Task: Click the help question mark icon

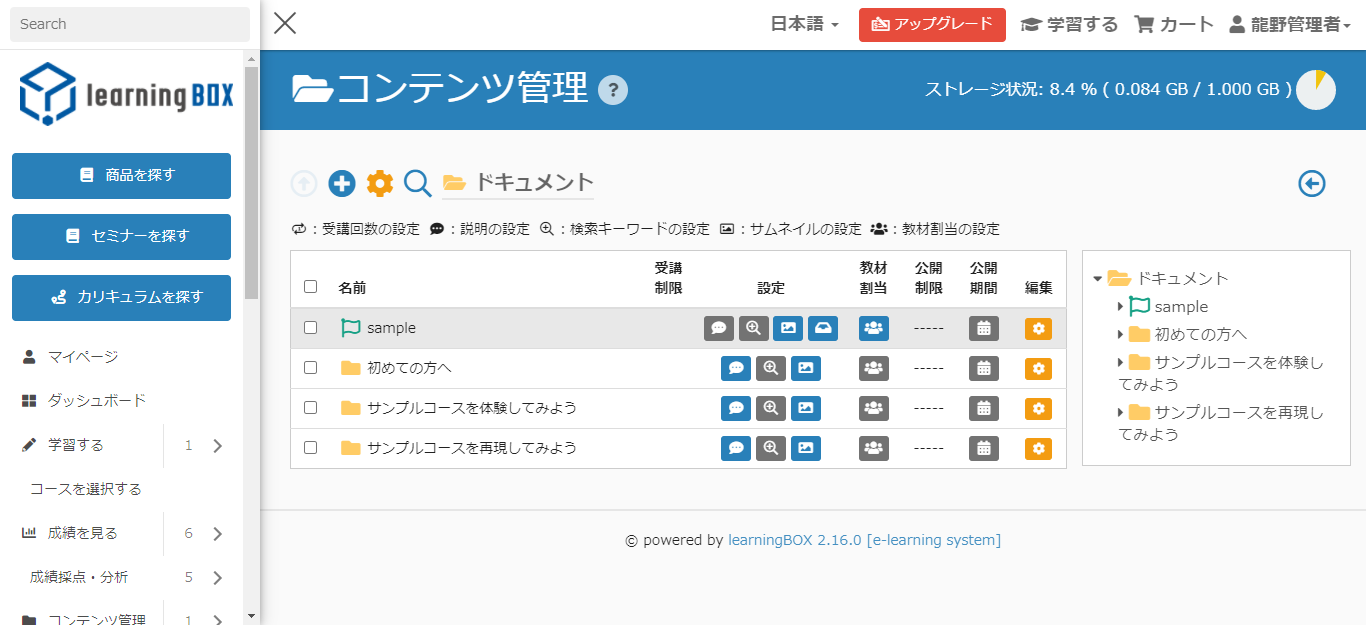Action: [612, 91]
